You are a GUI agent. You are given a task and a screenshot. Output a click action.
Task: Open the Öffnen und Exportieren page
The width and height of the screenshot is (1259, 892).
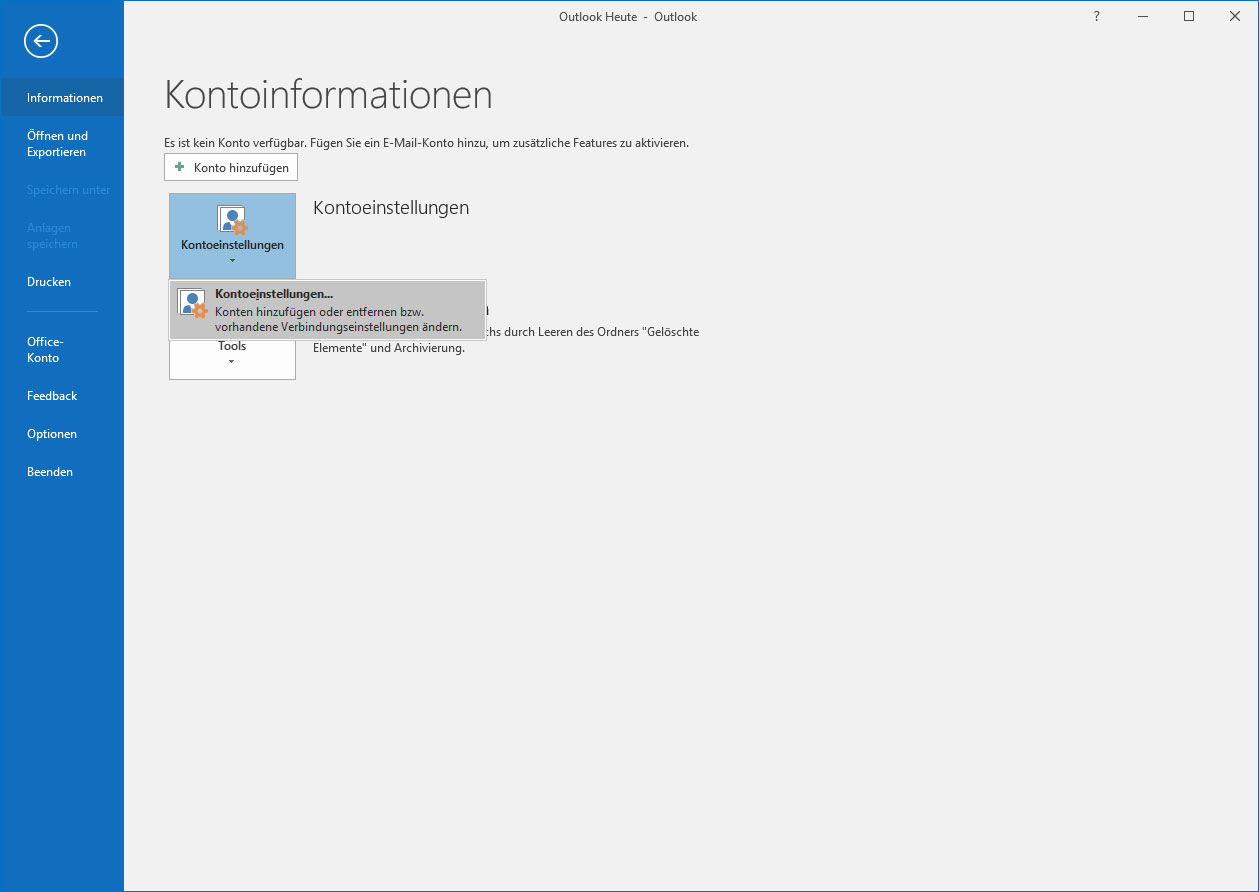(x=57, y=144)
